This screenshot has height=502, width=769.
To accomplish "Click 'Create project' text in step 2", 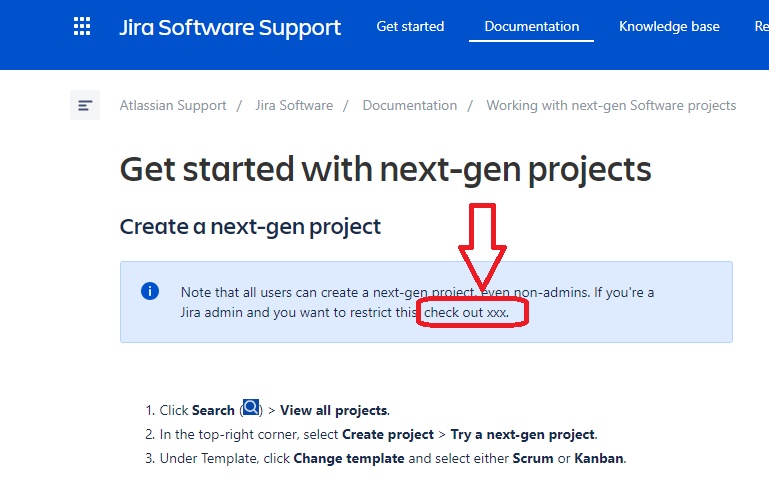I will click(x=387, y=434).
